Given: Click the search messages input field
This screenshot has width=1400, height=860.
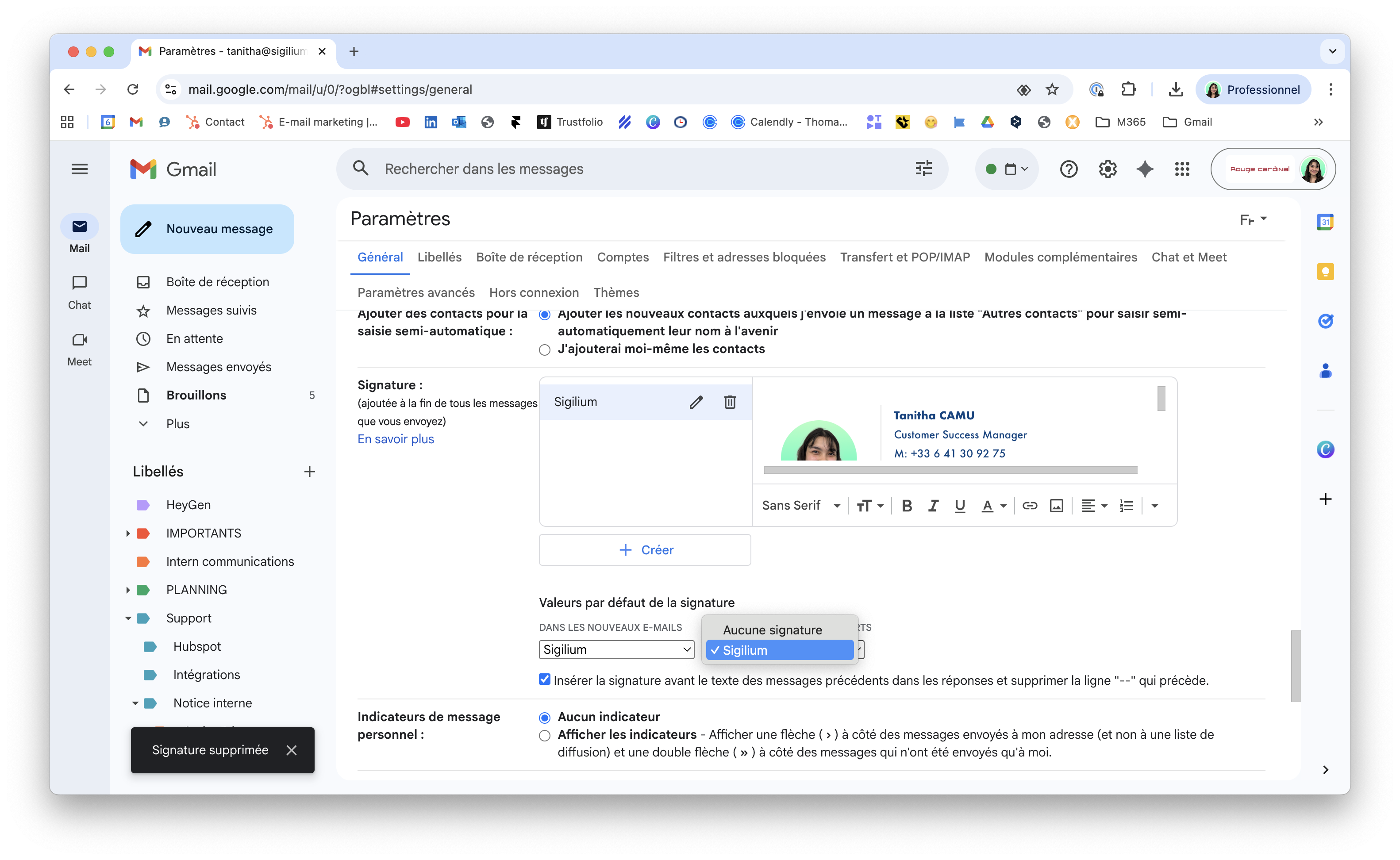Looking at the screenshot, I should click(x=626, y=169).
